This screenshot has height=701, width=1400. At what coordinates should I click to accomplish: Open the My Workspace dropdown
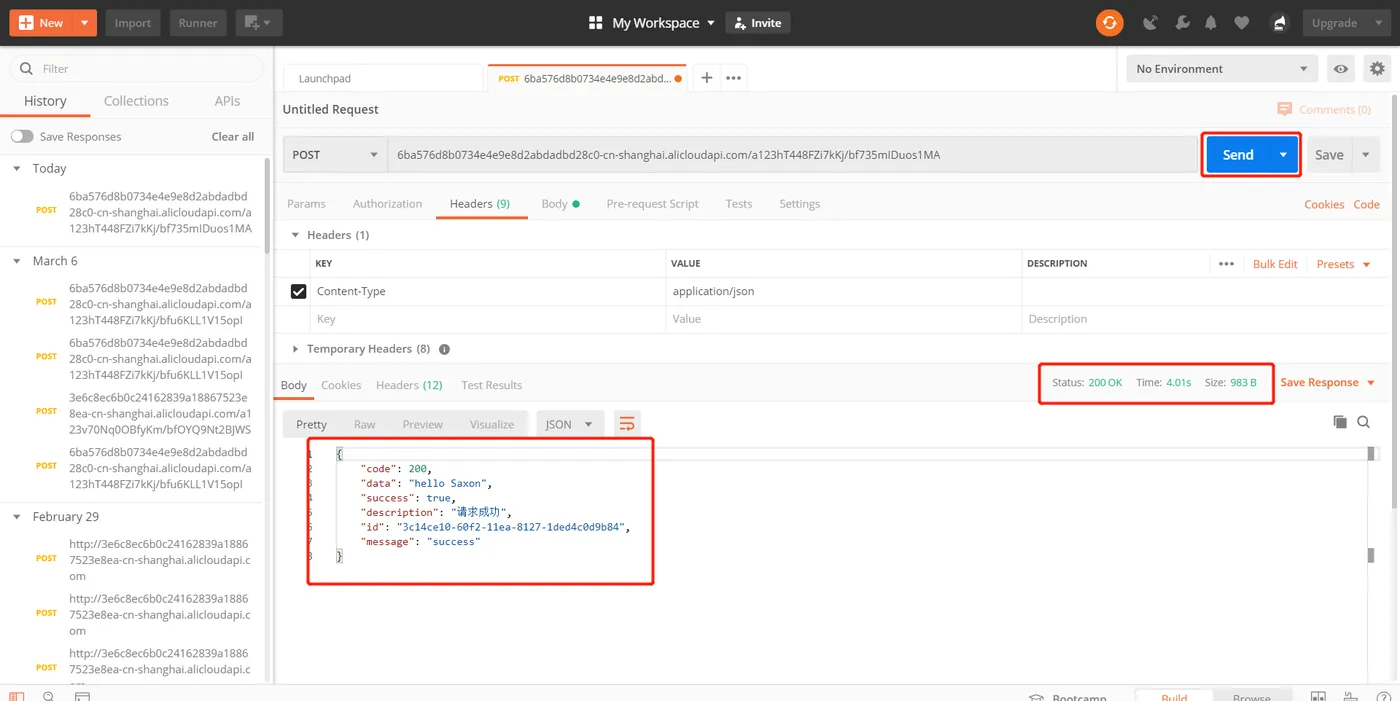tap(664, 22)
